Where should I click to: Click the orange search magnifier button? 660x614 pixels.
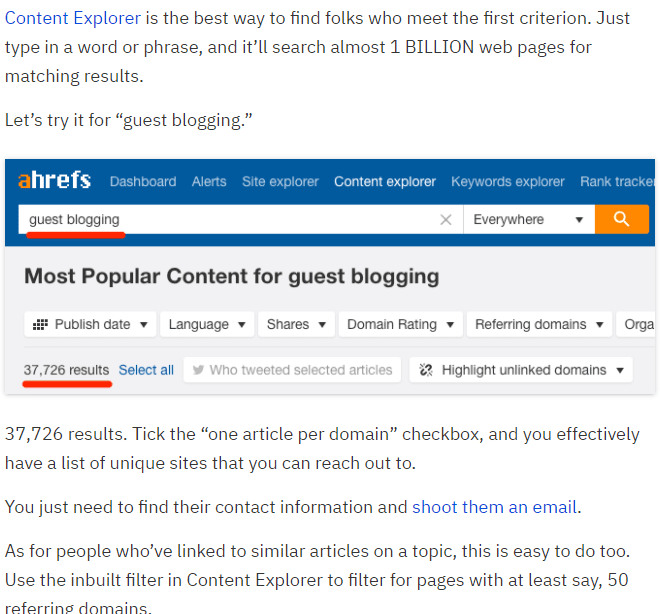click(x=621, y=219)
